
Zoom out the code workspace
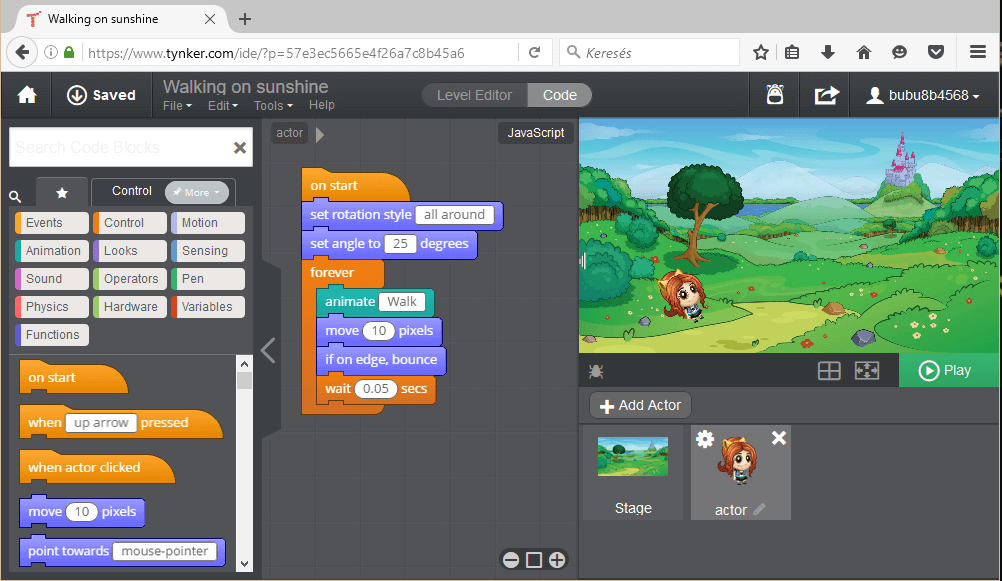511,560
